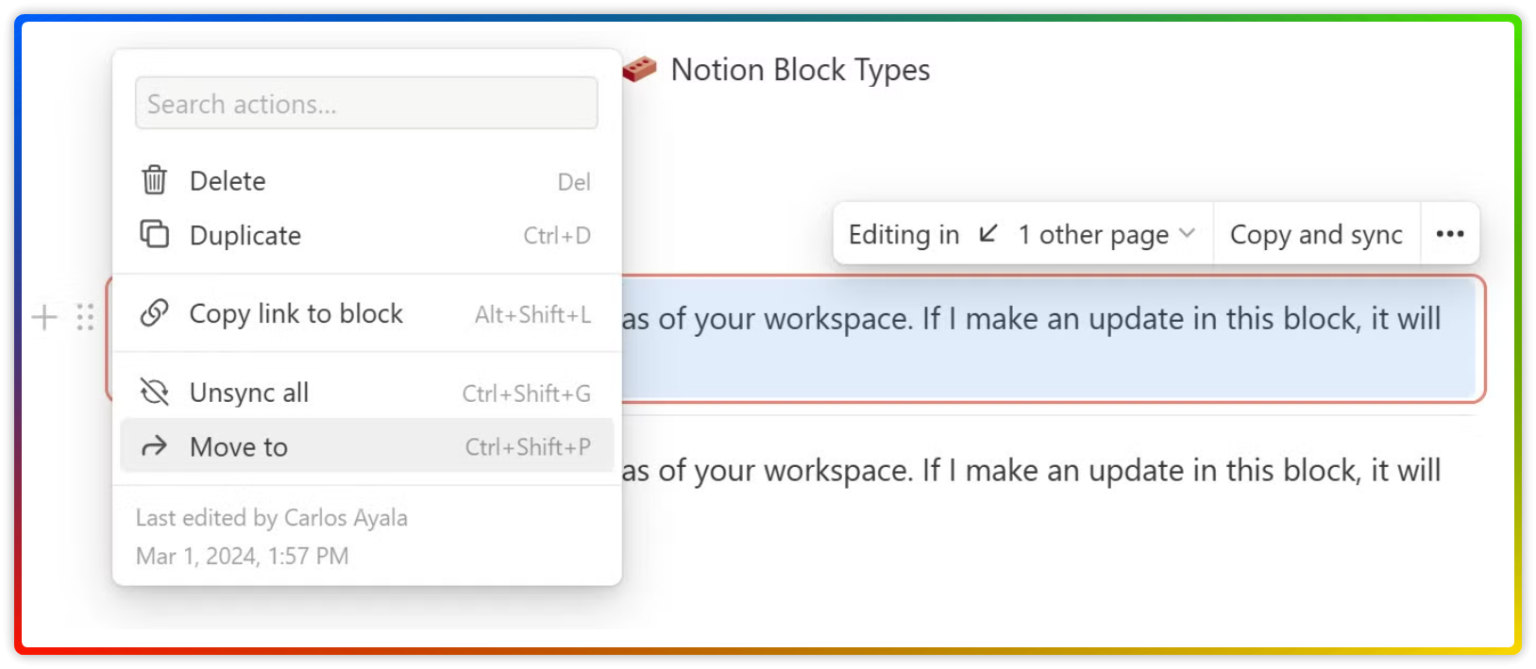Click the plus icon to add a block
This screenshot has width=1536, height=669.
pos(44,318)
